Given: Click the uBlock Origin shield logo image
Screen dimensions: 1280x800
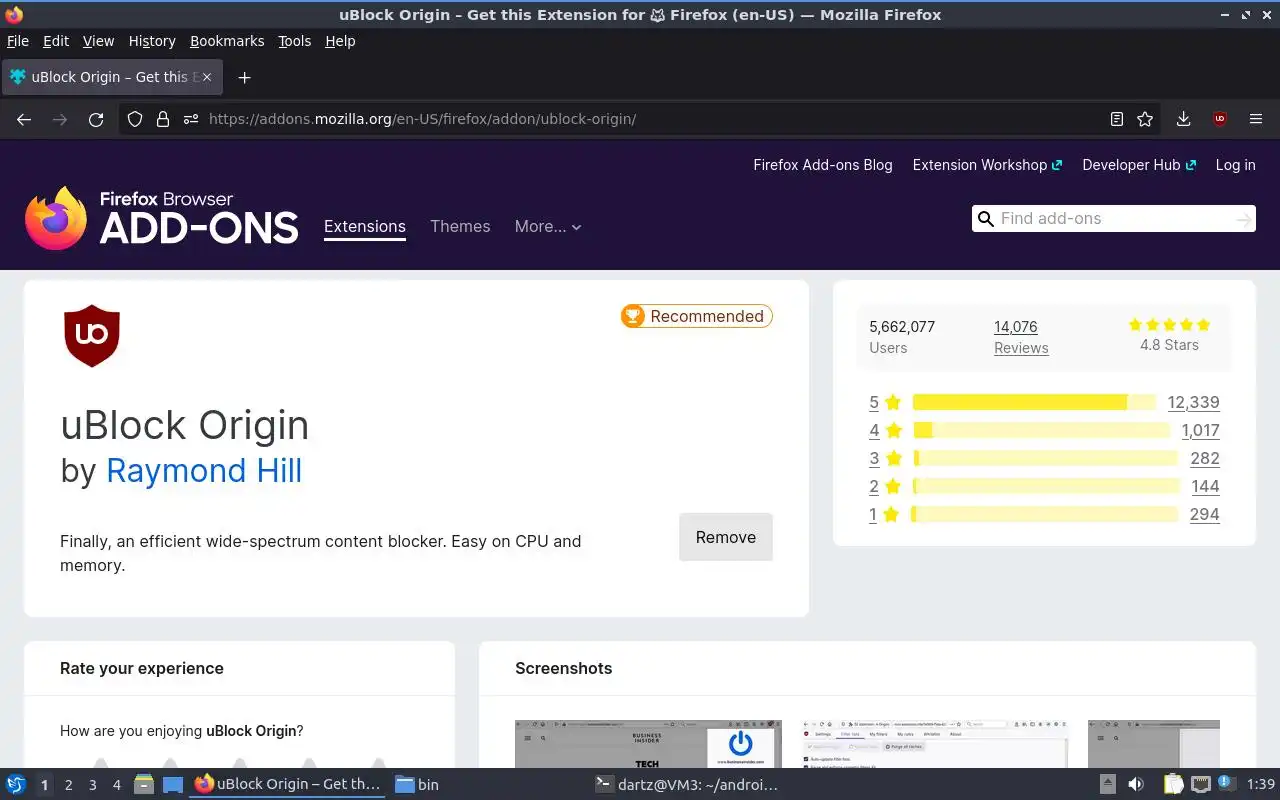Looking at the screenshot, I should coord(92,336).
